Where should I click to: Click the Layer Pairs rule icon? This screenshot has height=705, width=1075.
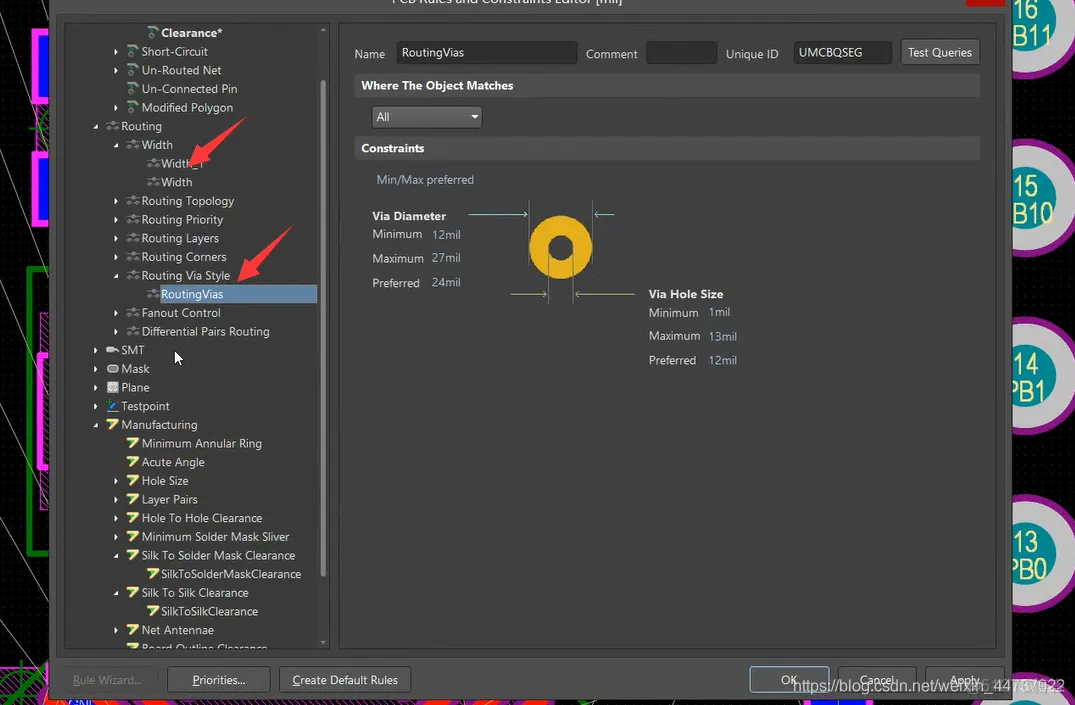[x=133, y=499]
